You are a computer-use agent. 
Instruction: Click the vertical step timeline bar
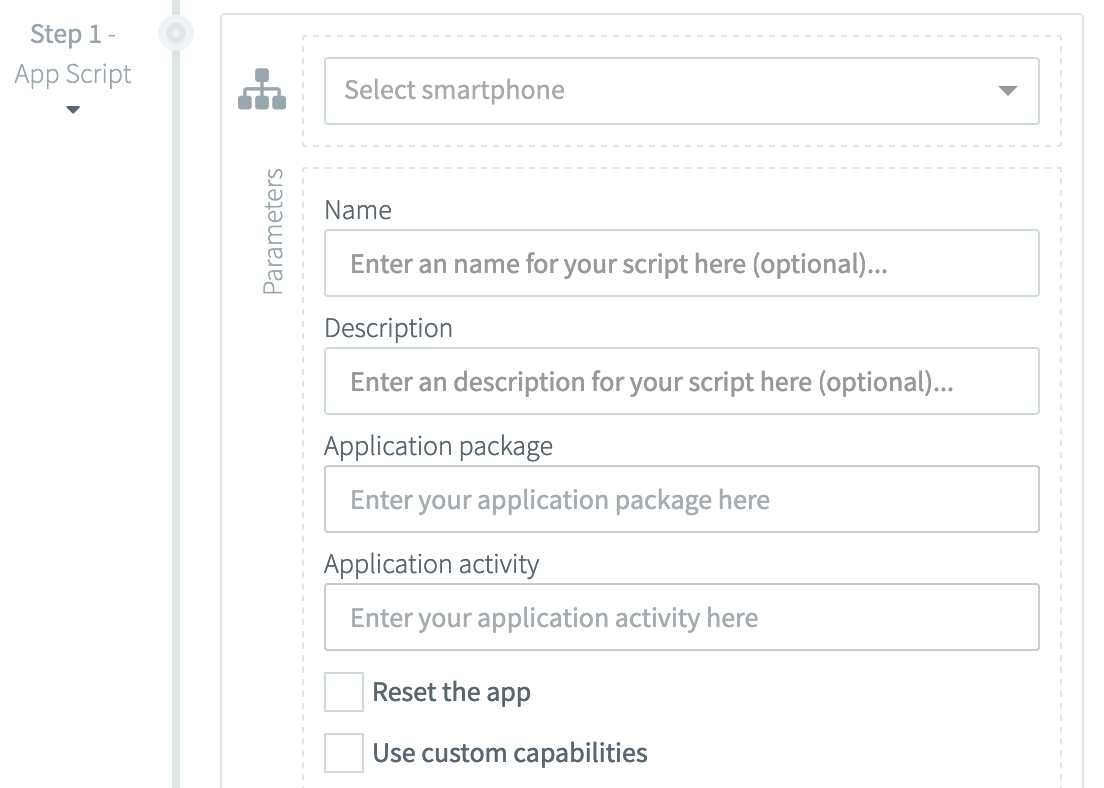click(x=176, y=400)
